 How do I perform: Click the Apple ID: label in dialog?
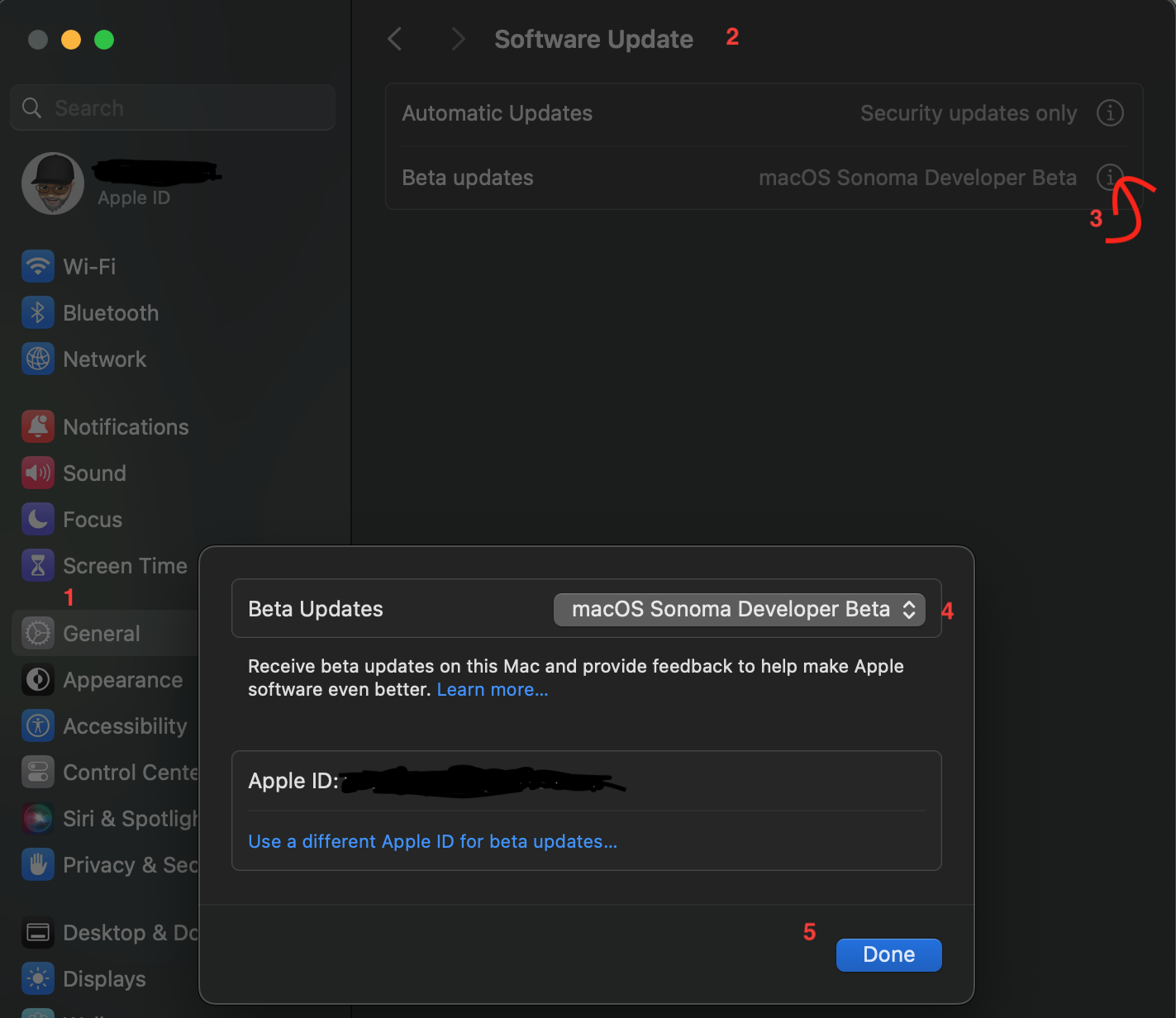click(x=293, y=781)
